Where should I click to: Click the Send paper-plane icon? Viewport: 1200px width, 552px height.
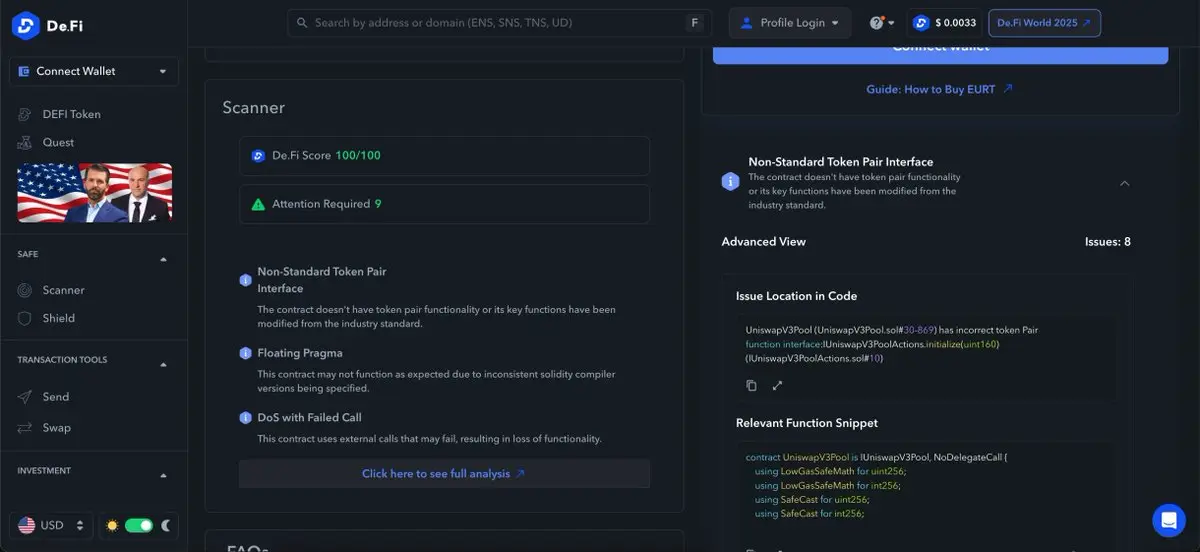(25, 397)
